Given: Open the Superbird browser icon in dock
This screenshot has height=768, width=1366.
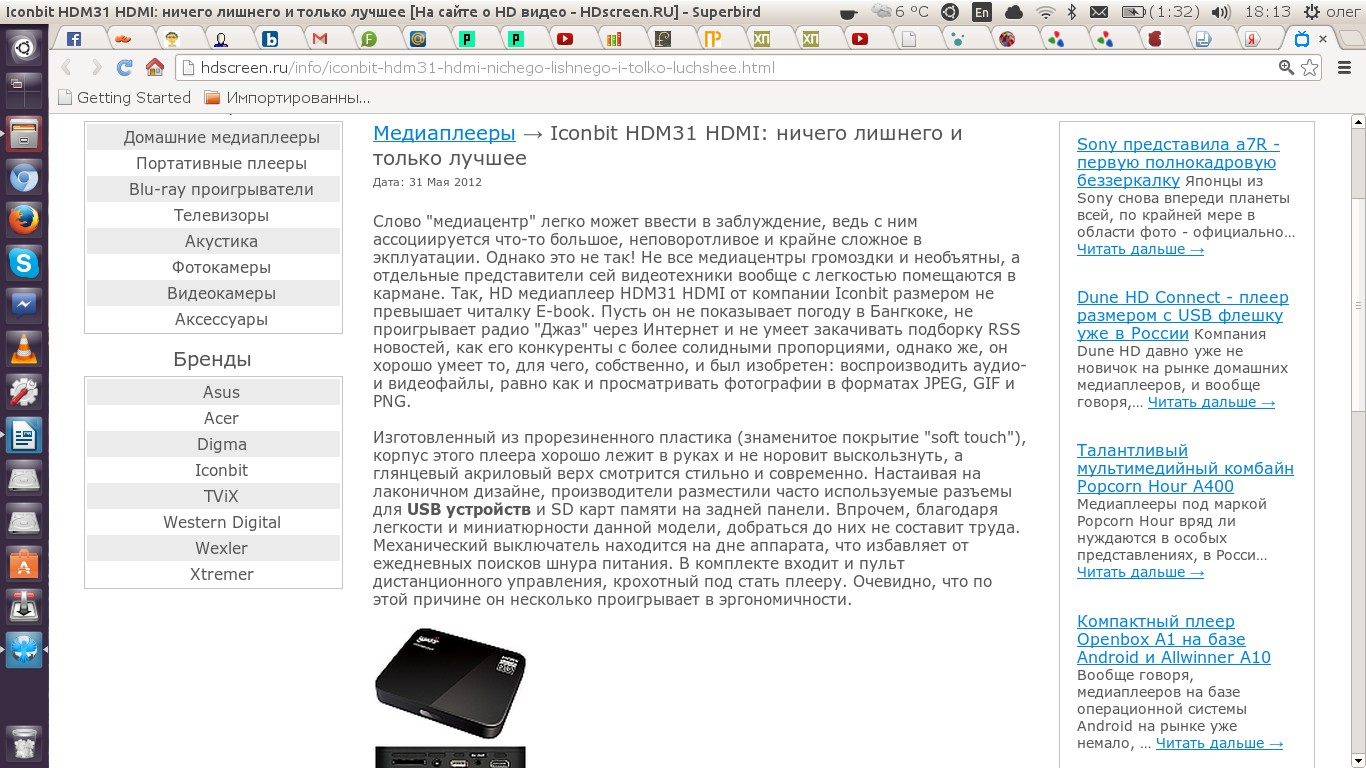Looking at the screenshot, I should [x=24, y=650].
